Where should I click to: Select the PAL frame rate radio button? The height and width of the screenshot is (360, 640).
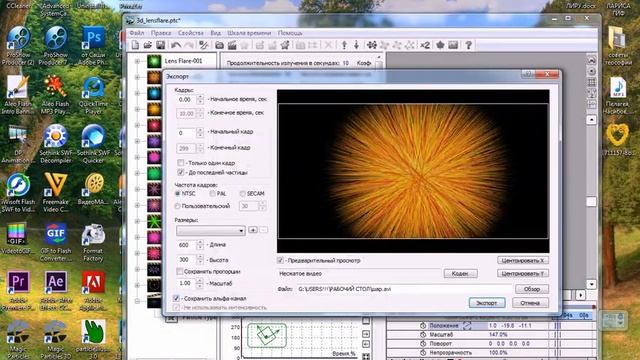click(212, 193)
